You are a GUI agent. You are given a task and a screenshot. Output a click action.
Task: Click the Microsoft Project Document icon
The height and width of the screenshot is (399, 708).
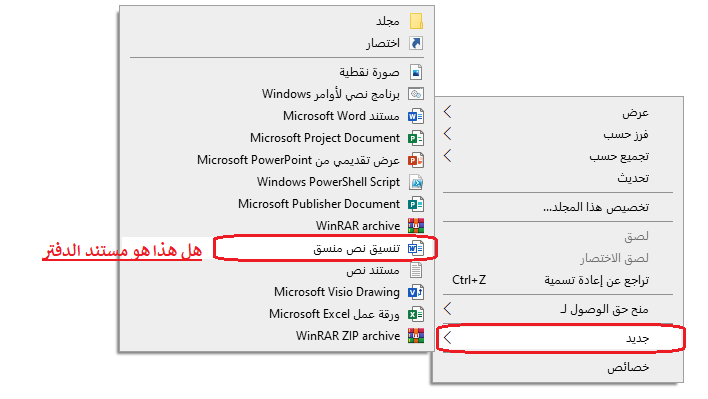click(416, 138)
